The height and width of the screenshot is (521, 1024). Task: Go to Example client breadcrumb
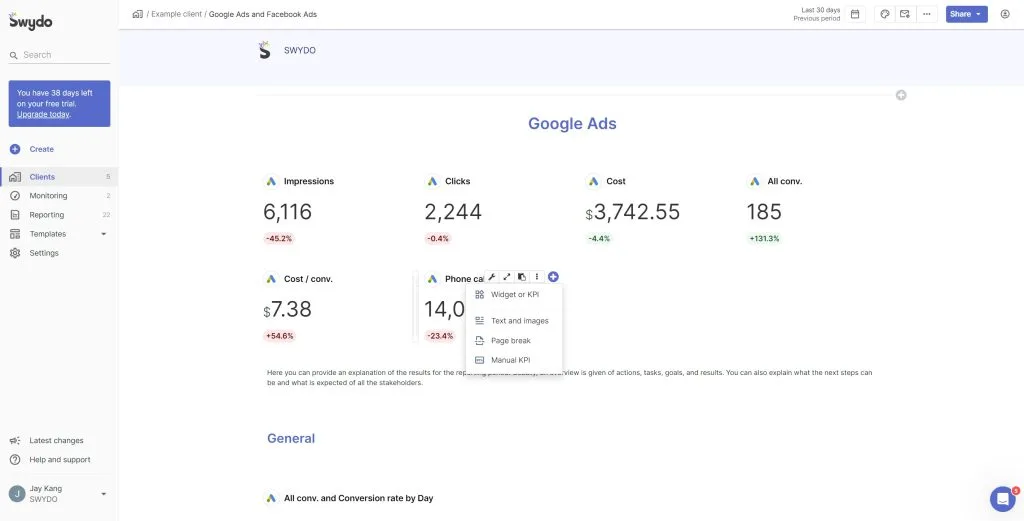coord(176,14)
